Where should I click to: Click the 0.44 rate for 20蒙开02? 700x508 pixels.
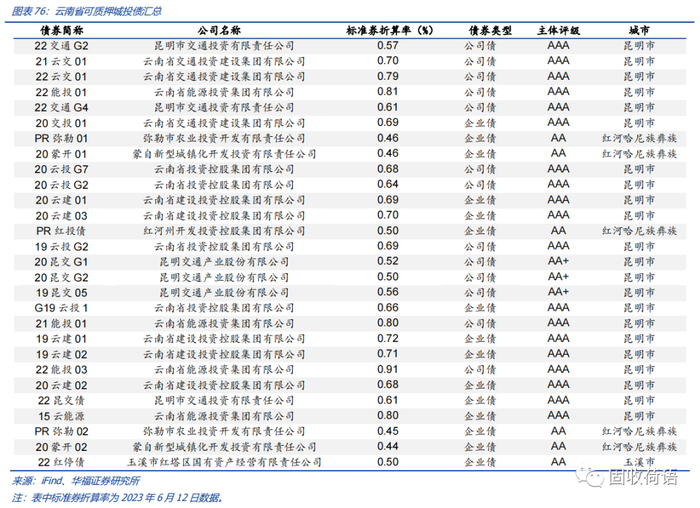coord(388,446)
